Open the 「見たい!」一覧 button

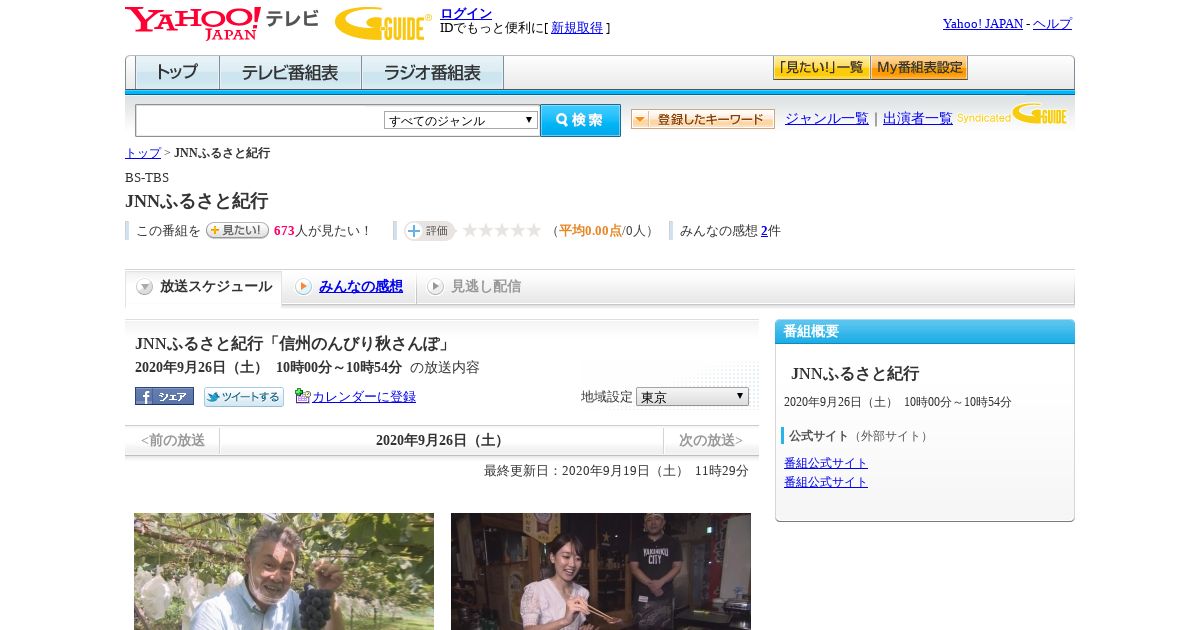point(821,68)
